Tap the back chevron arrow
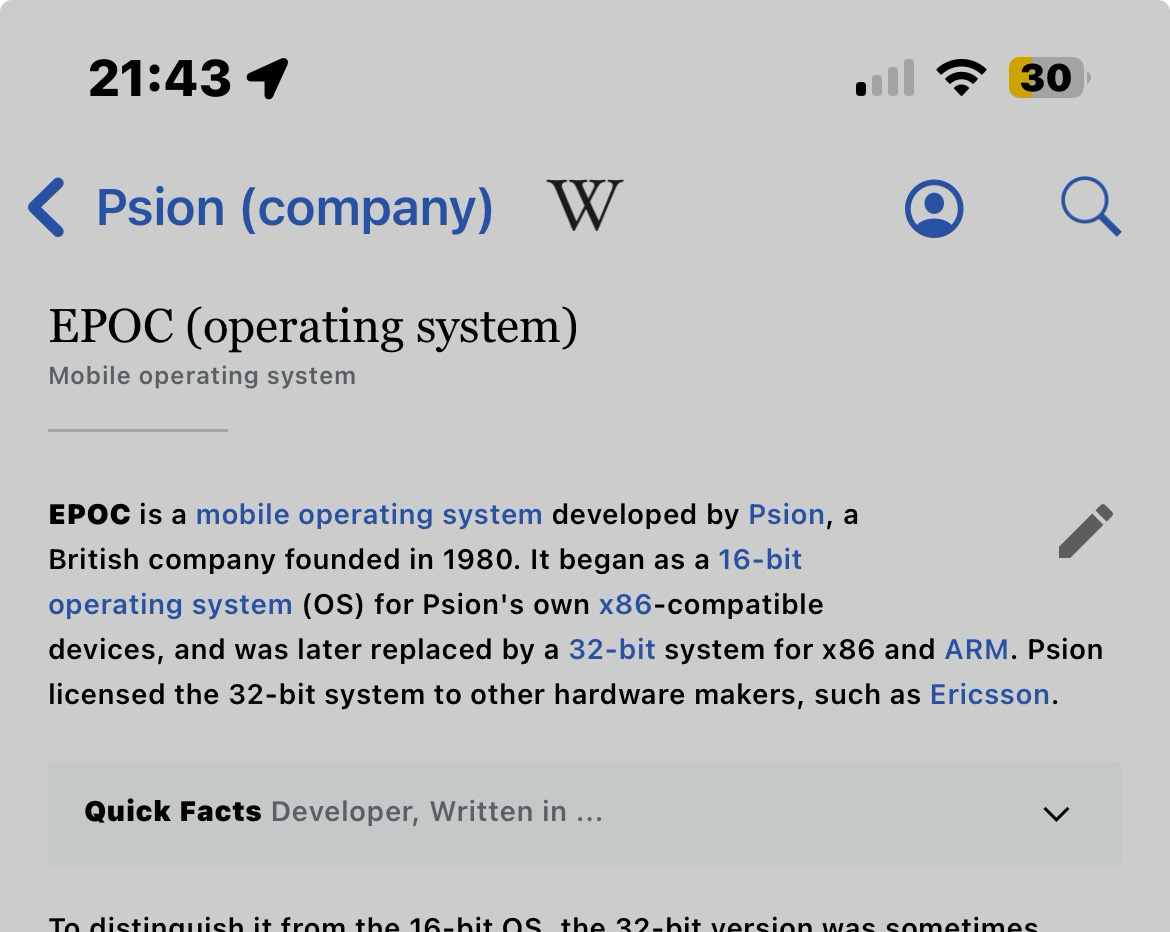Screen dimensions: 1170x932 (x=47, y=208)
